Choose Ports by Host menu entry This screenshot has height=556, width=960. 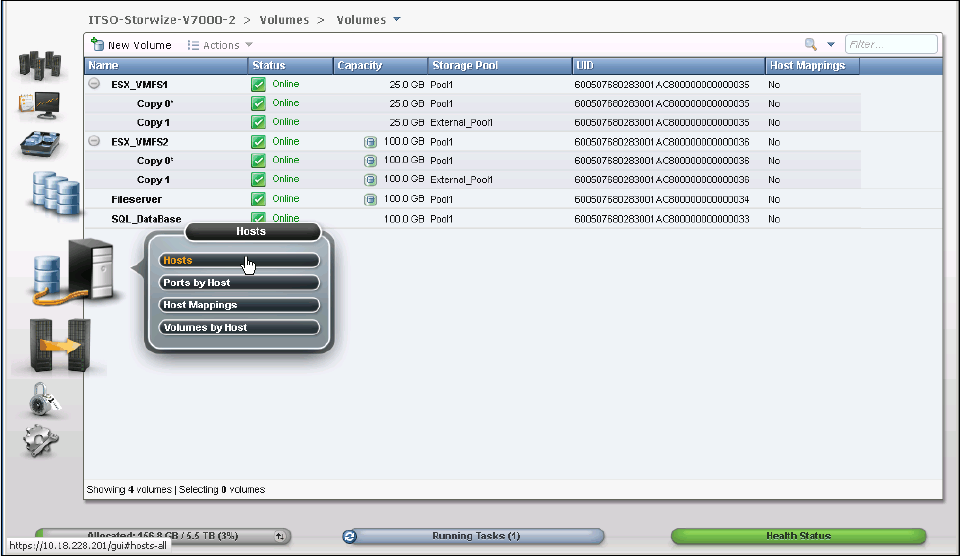239,283
